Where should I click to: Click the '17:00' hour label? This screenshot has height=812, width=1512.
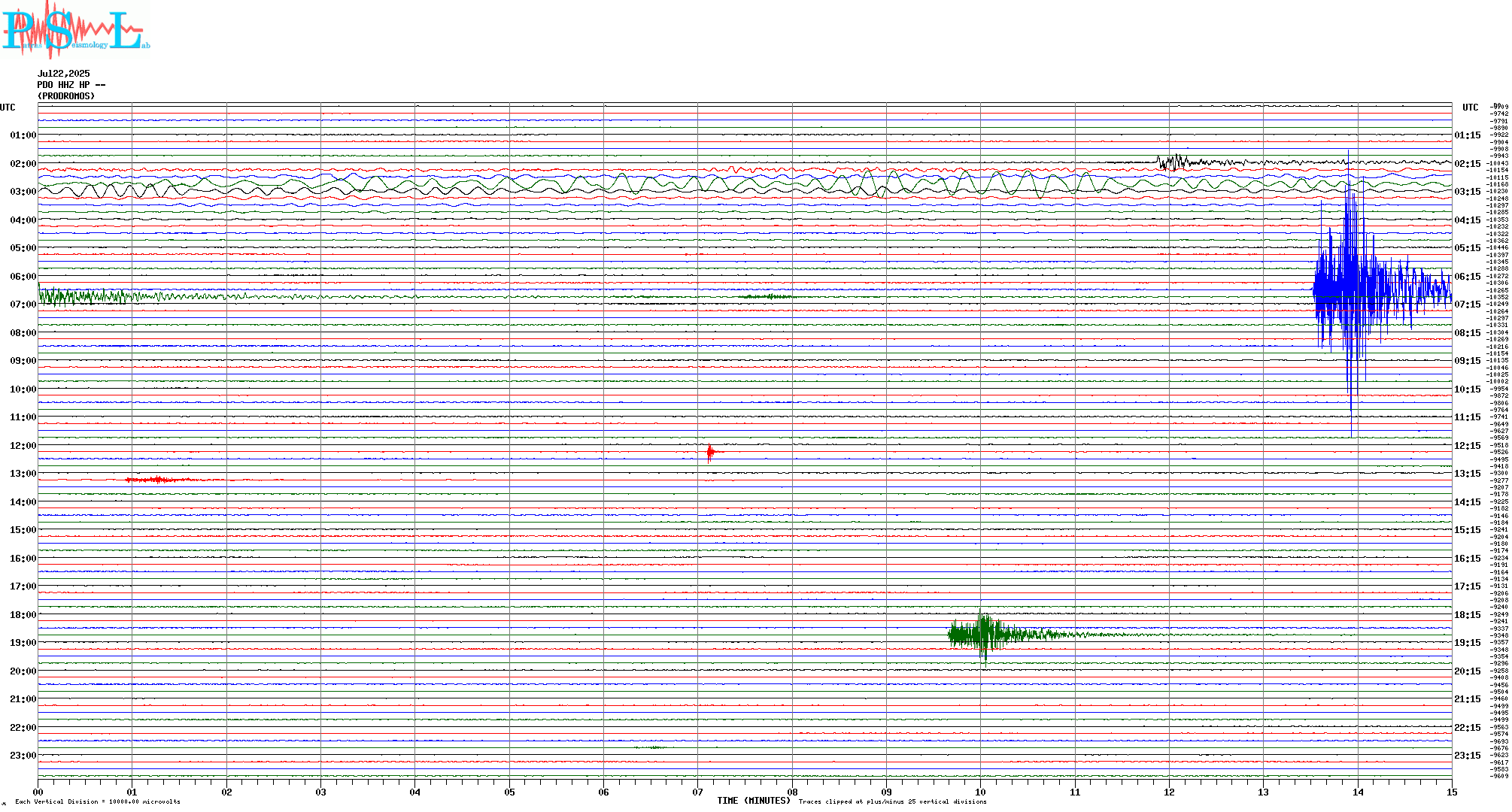click(23, 586)
